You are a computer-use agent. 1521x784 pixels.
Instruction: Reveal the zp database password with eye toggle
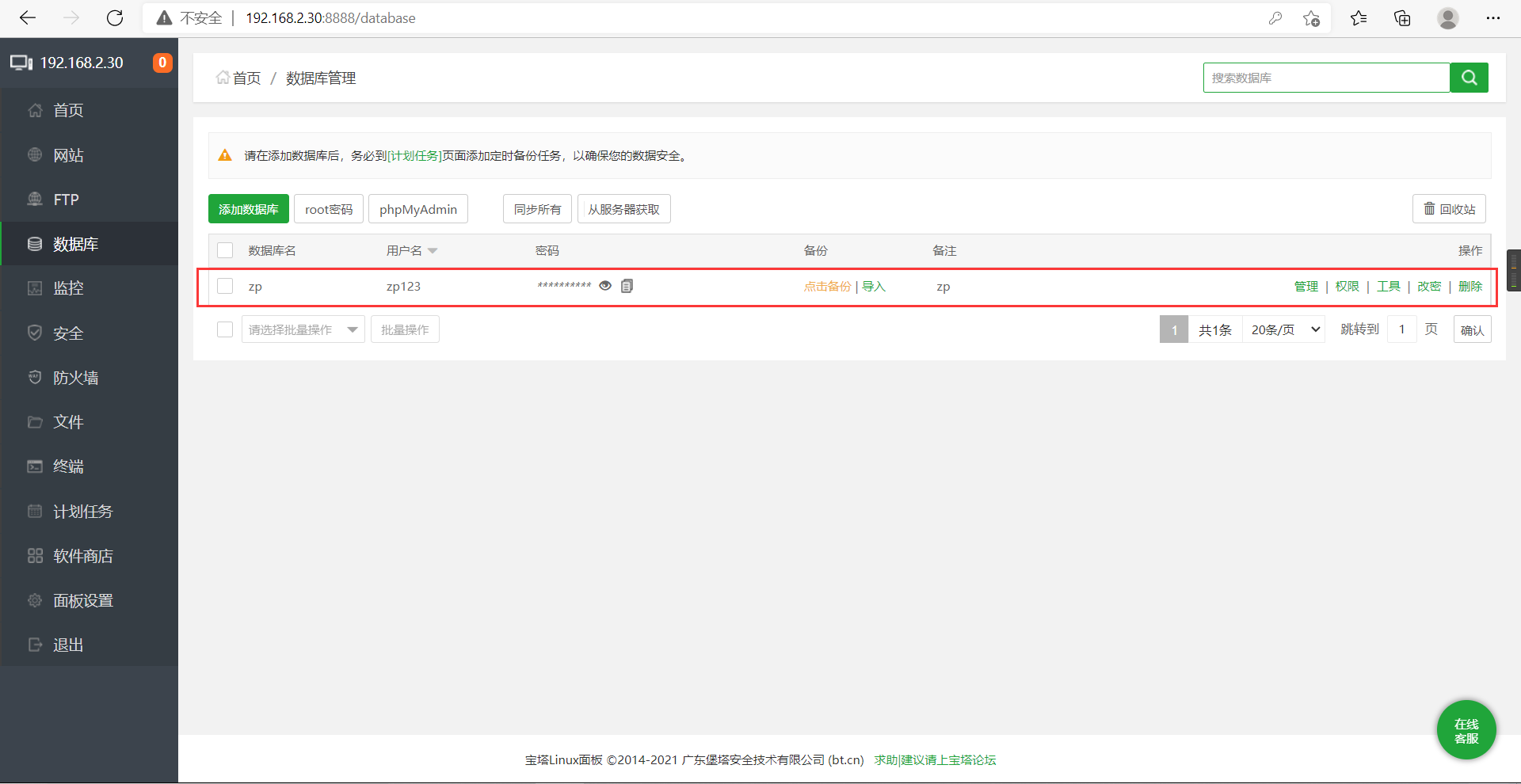pos(605,286)
